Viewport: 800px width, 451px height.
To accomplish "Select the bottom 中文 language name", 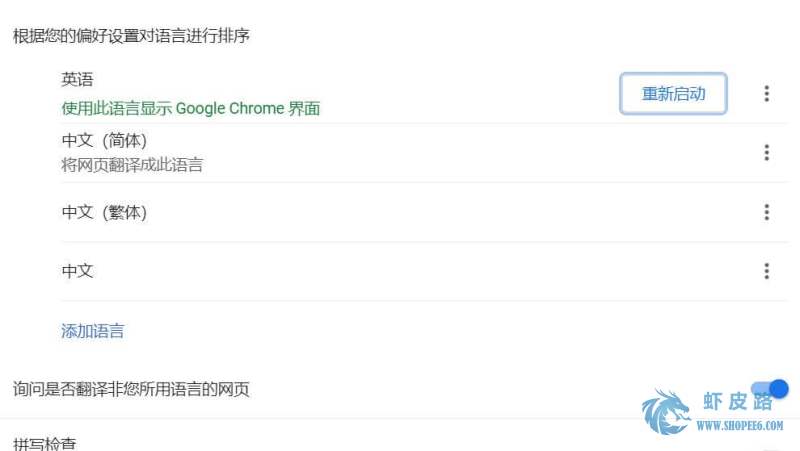I will point(77,271).
